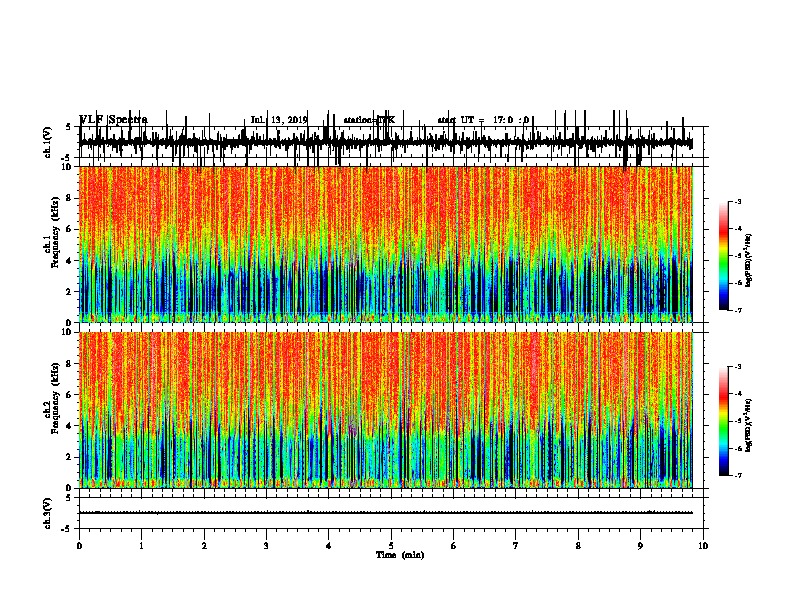Viewport: 792px width, 612px height.
Task: Click the "-5" label on ch.1 color bar
Action: [x=737, y=256]
